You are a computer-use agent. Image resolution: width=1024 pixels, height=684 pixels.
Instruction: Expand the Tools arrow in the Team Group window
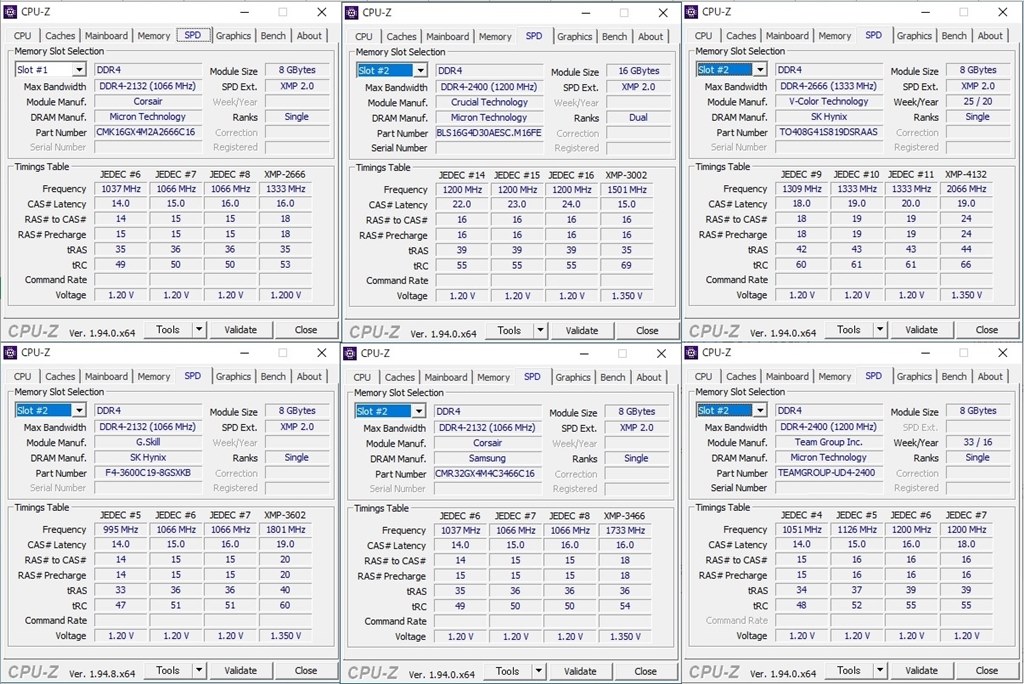[880, 670]
